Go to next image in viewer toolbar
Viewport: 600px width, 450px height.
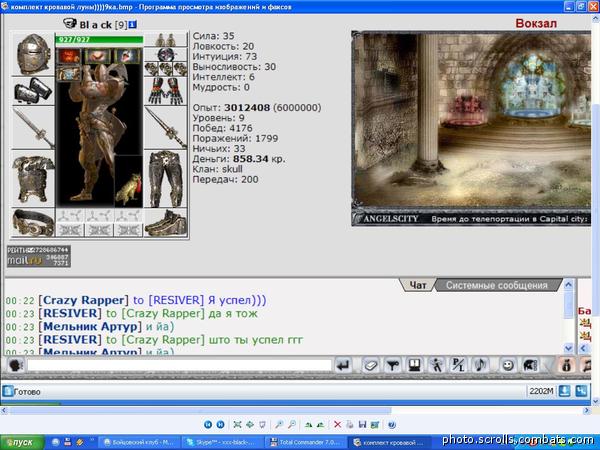[220, 424]
